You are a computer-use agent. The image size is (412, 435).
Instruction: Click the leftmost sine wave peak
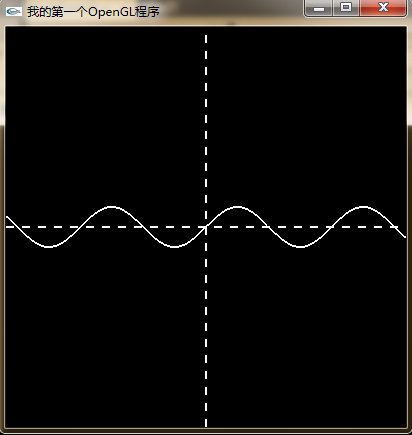coord(112,207)
